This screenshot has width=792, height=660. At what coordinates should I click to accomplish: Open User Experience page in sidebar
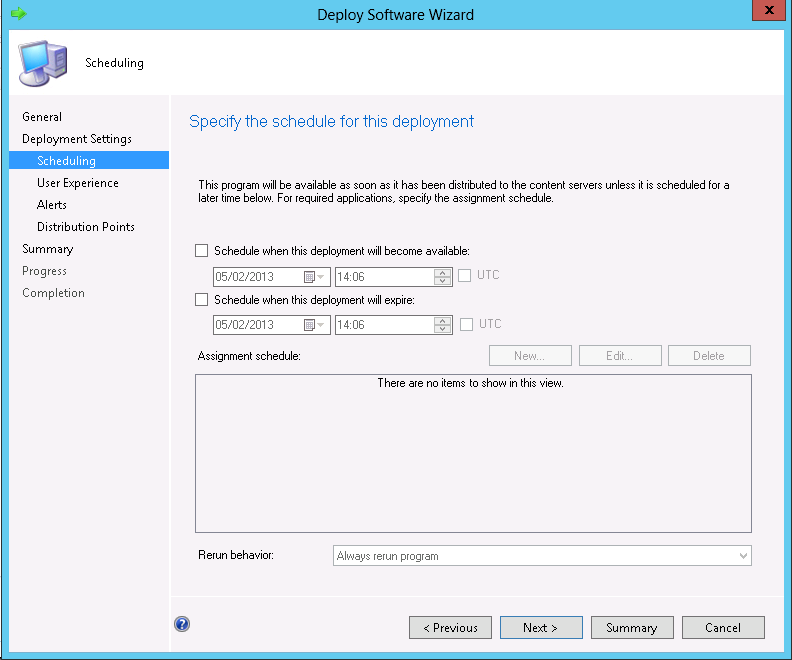pos(78,183)
